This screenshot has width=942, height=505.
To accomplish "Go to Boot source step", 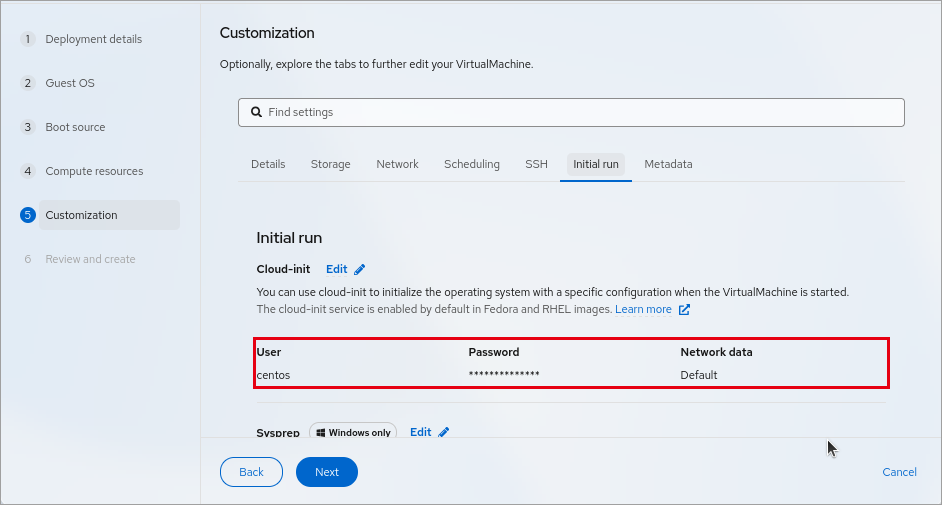I will pos(75,127).
